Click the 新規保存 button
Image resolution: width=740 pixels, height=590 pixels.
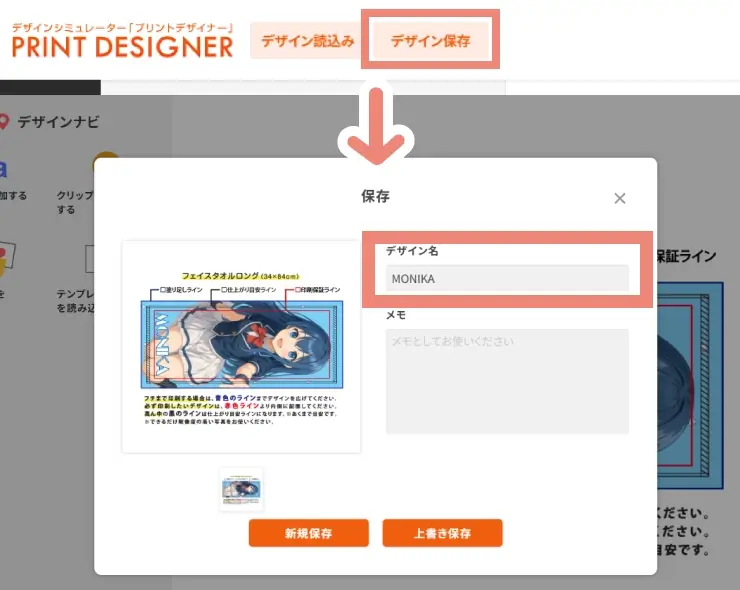pos(309,533)
